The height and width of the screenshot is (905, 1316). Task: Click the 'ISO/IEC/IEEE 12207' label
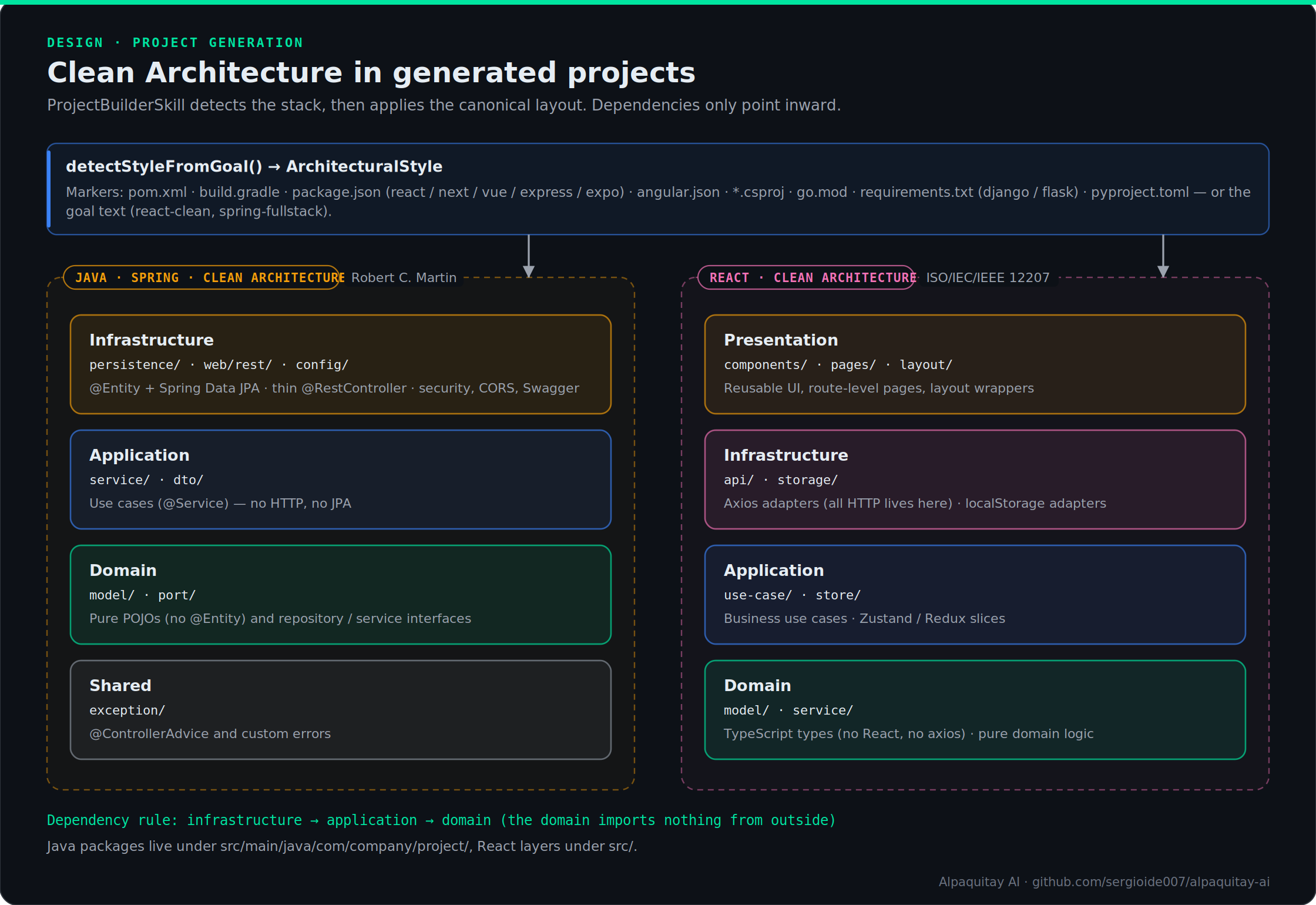(x=988, y=278)
